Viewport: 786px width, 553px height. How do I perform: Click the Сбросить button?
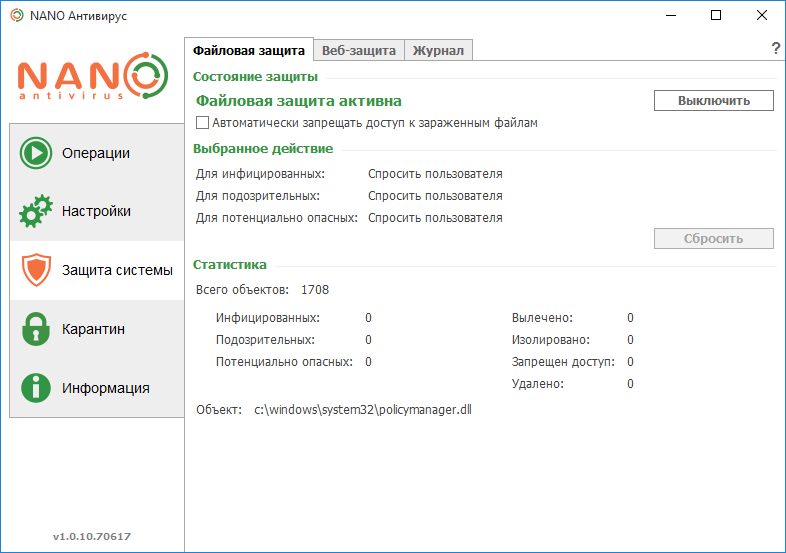[714, 239]
